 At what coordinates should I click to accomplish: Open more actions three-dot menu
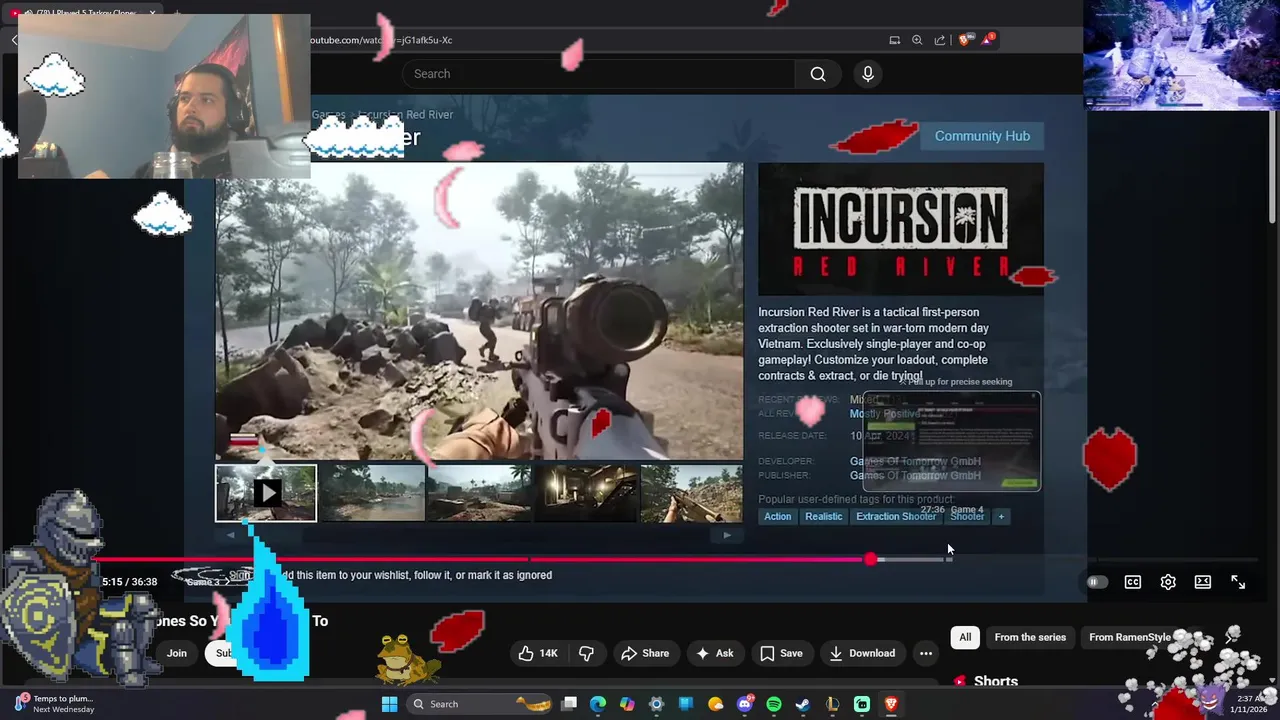(926, 653)
